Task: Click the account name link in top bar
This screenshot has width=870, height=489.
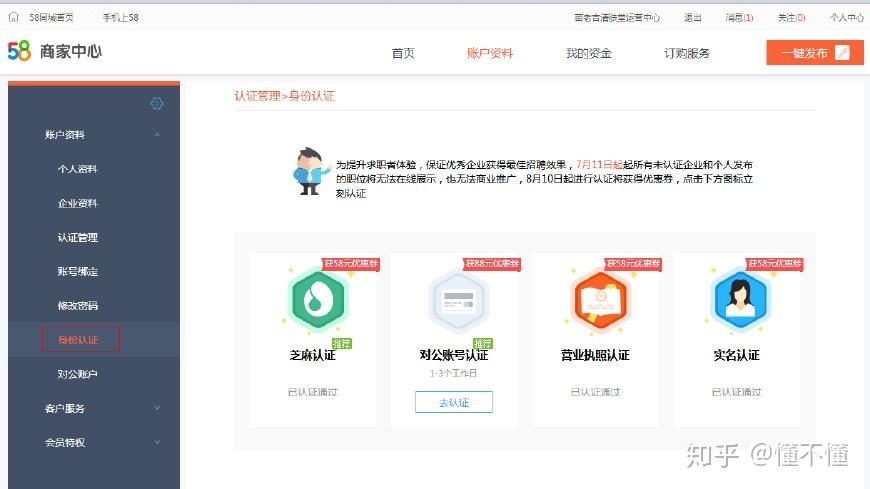Action: click(x=617, y=18)
